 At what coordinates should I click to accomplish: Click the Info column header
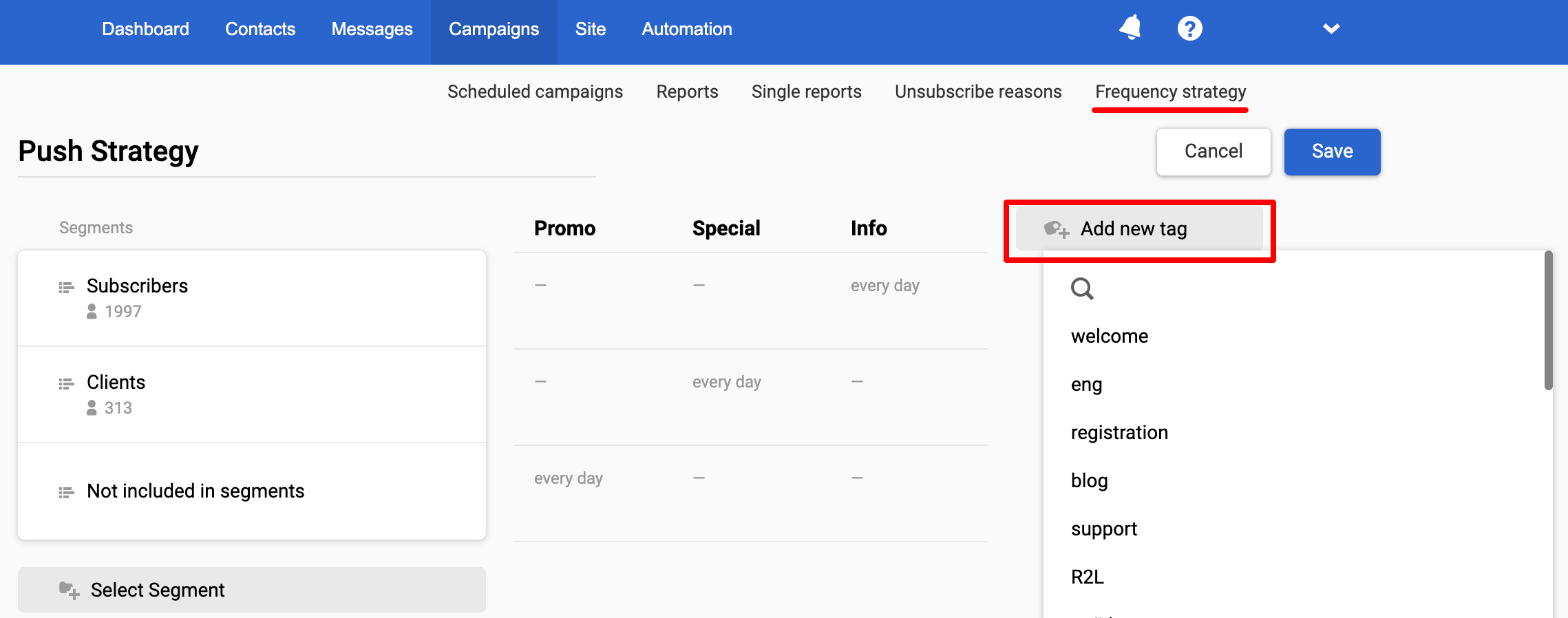tap(869, 228)
